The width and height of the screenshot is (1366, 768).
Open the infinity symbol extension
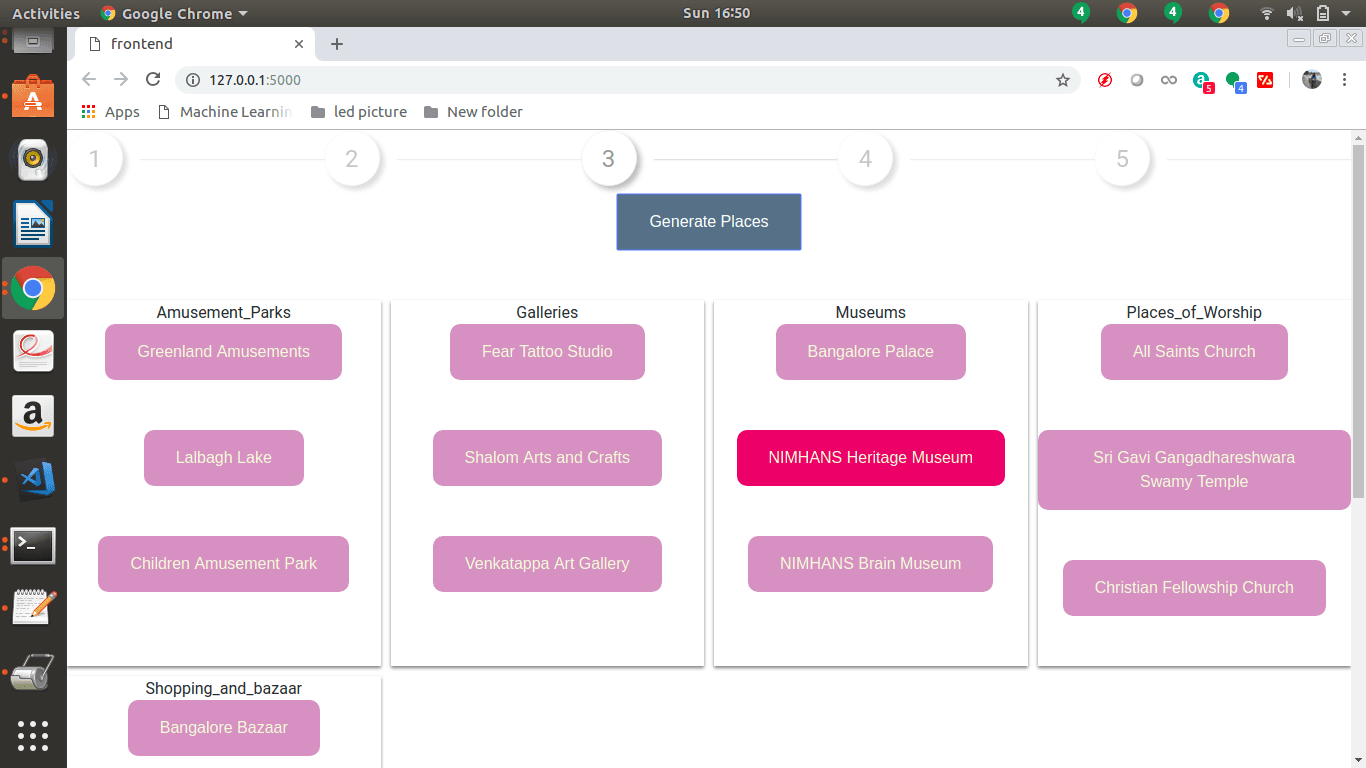1169,80
